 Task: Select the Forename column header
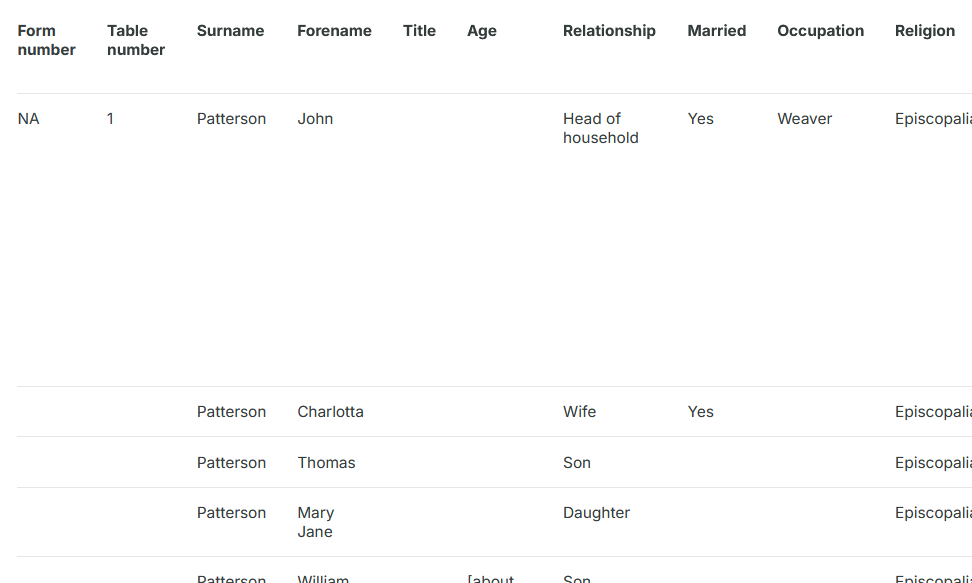click(334, 31)
